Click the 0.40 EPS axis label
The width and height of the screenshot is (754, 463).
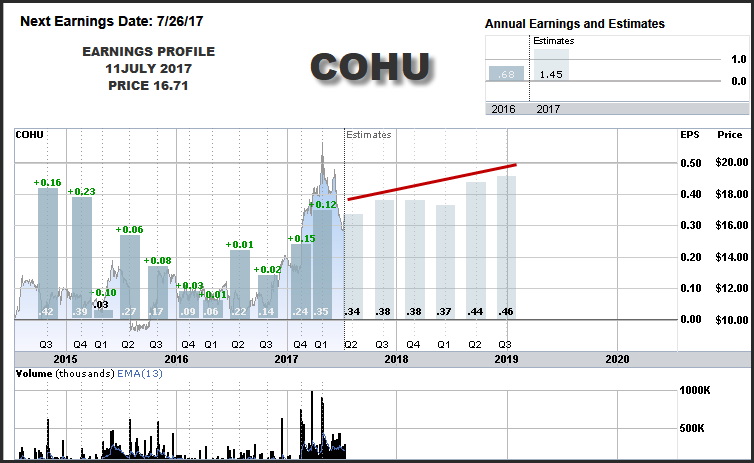(x=691, y=194)
